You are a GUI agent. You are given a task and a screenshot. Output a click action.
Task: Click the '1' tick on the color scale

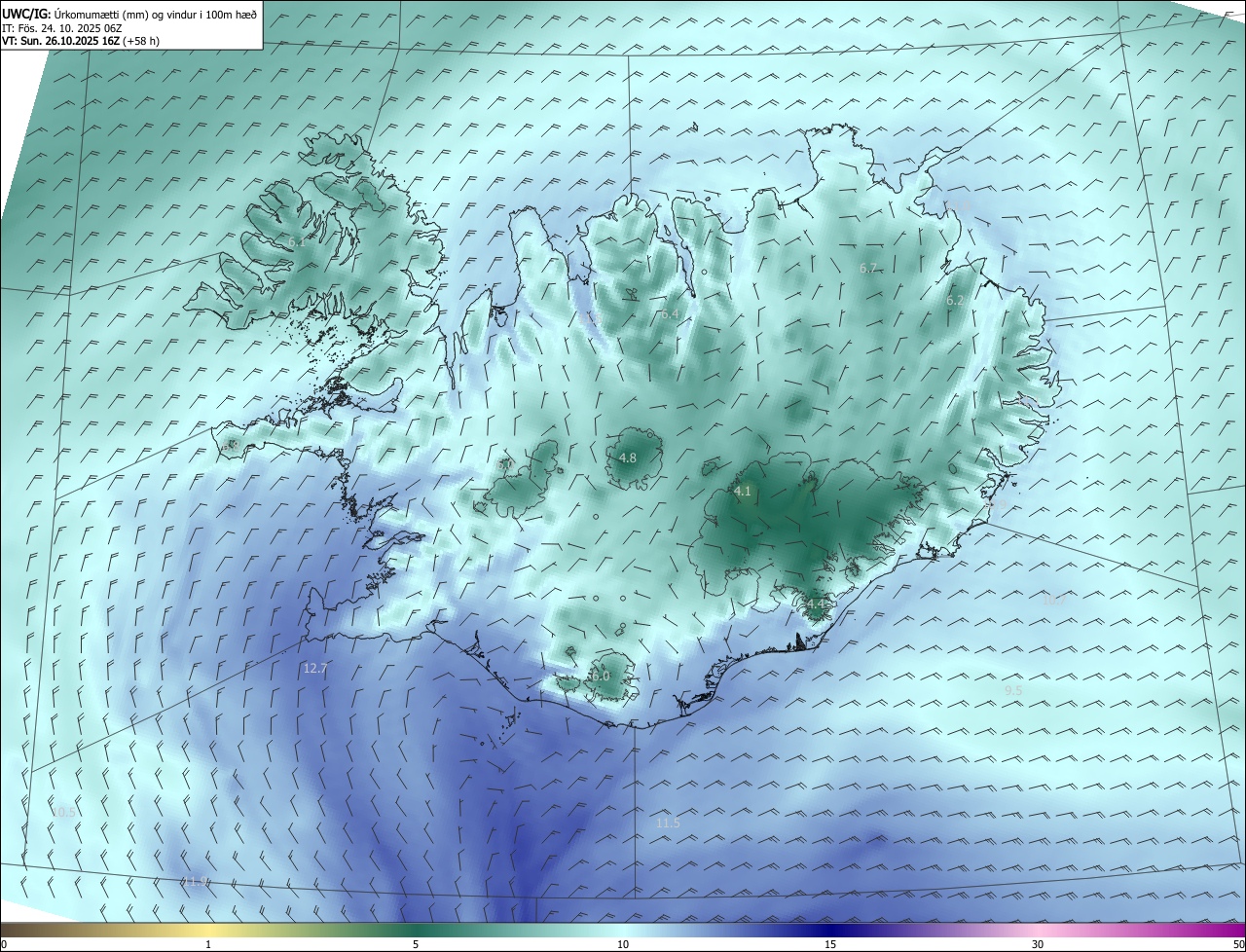click(x=208, y=944)
